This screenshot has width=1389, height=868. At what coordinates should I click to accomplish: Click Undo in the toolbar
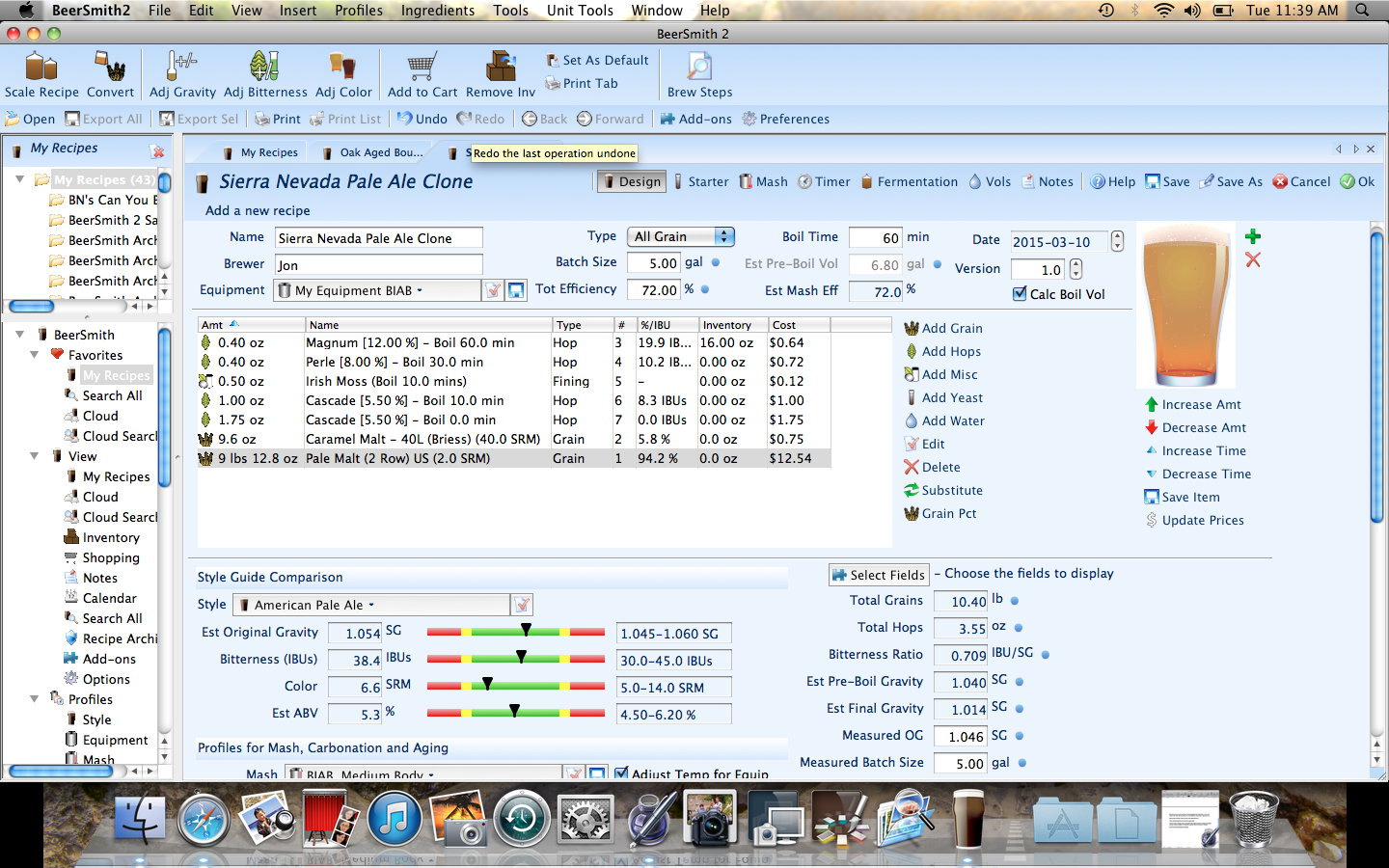coord(422,119)
